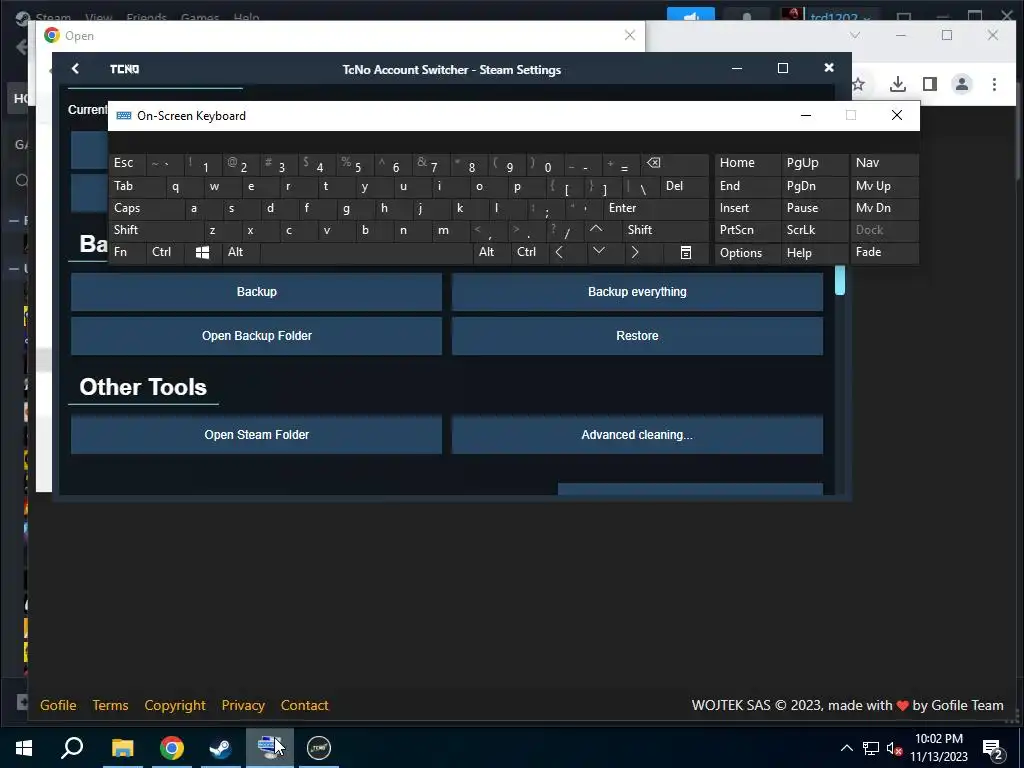Click the right arrow key on keyboard
Screen dimensions: 1024x768
(635, 251)
